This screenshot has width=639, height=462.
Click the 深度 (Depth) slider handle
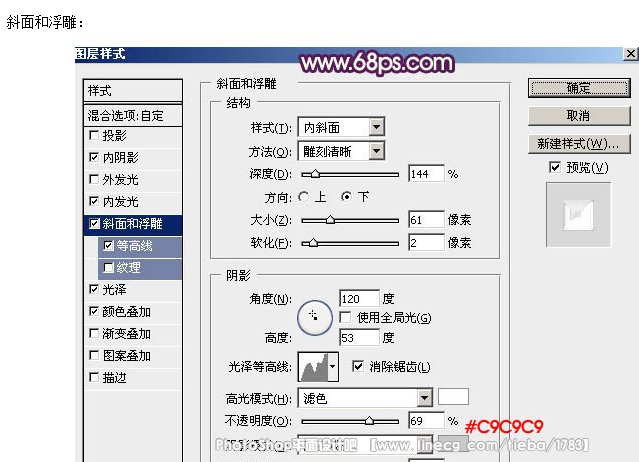tap(316, 175)
